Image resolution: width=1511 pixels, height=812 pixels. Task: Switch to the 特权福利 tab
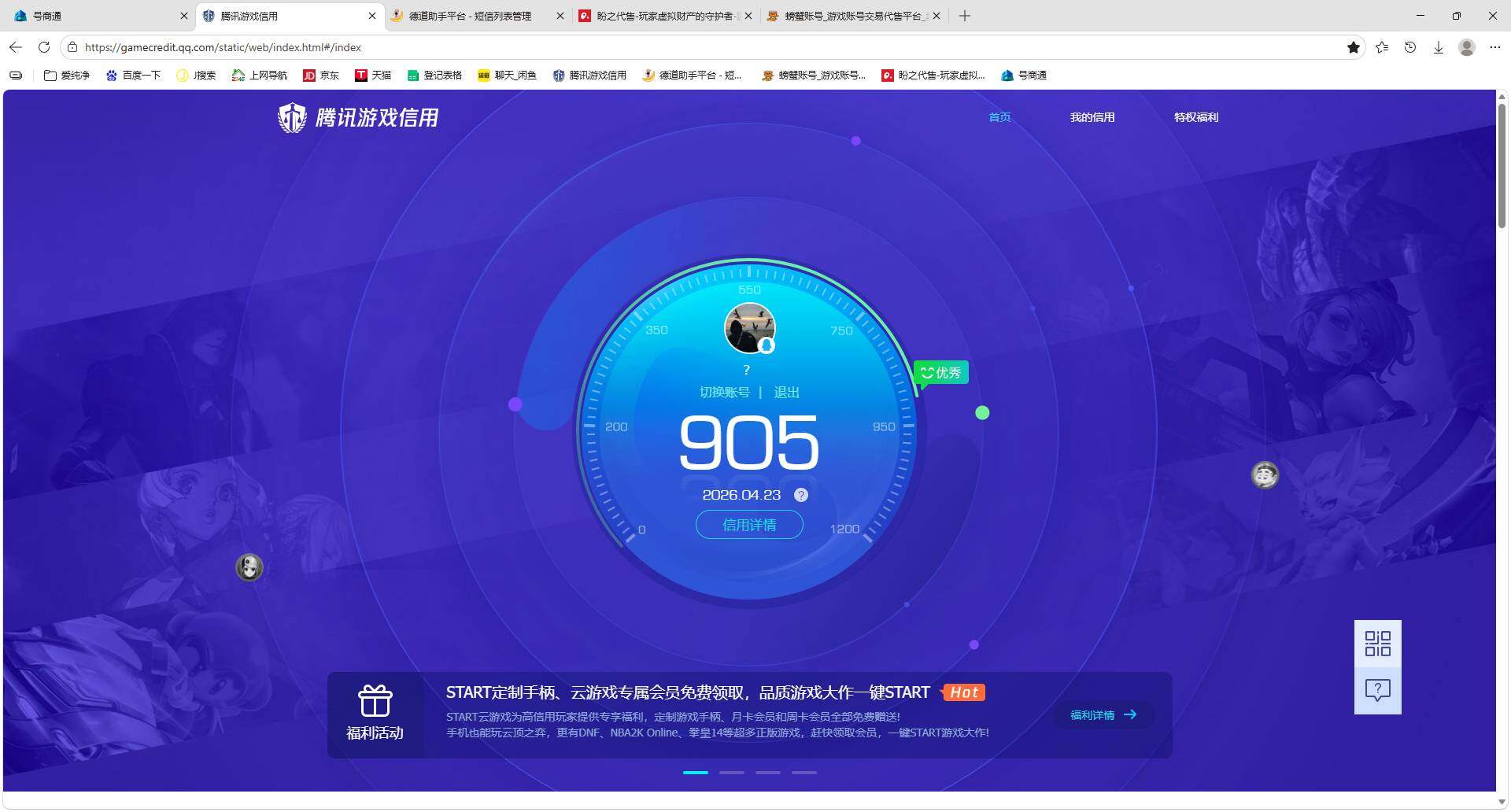coord(1195,116)
